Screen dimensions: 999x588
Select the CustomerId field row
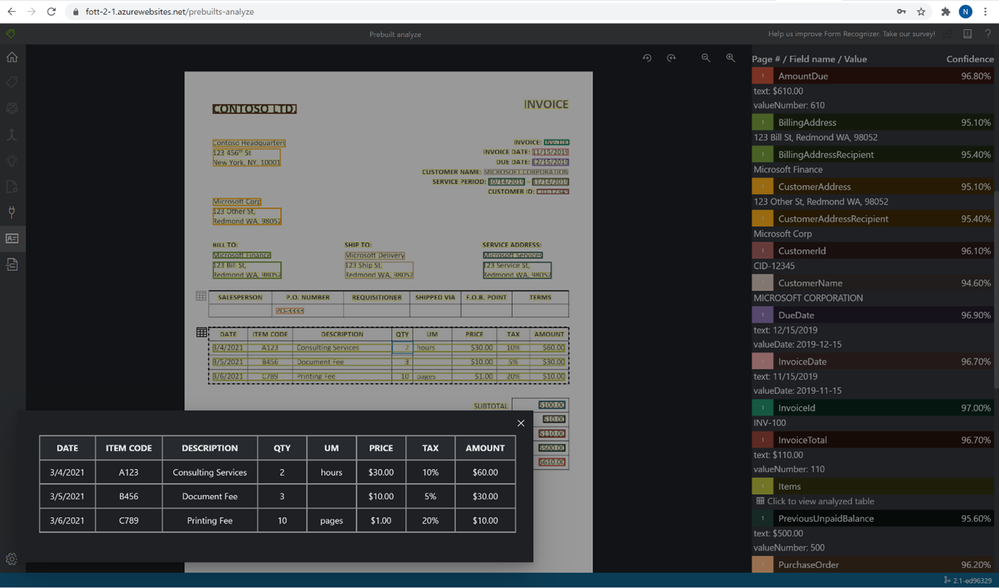pos(873,251)
